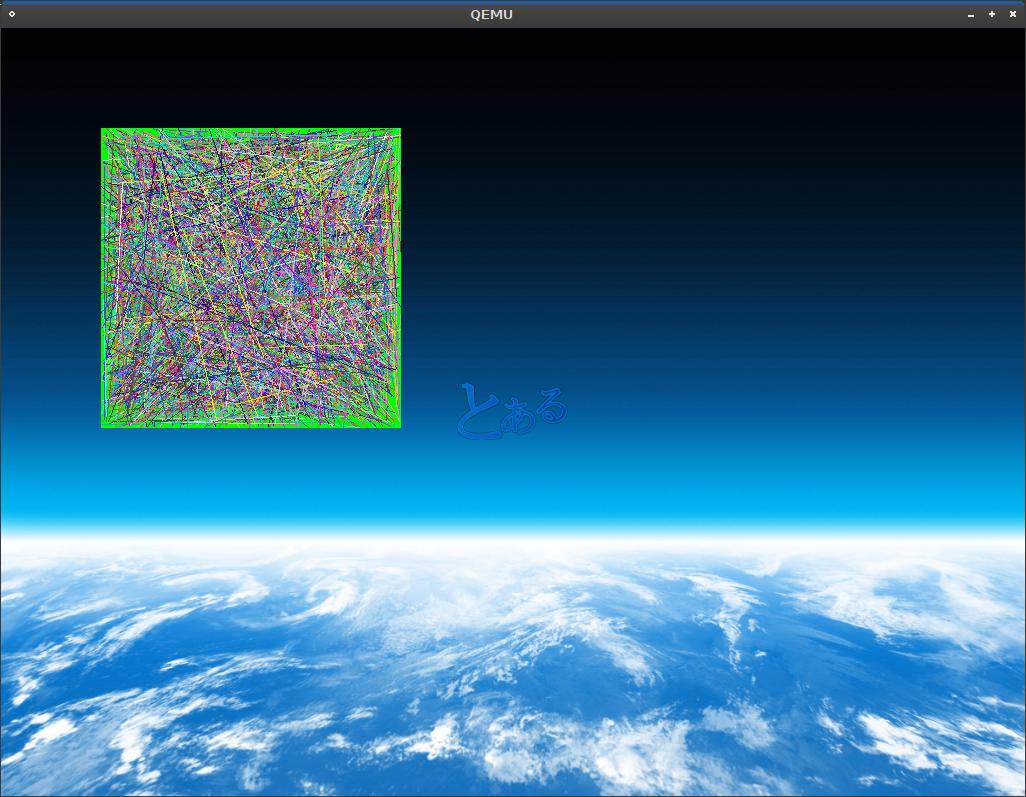Viewport: 1026px width, 797px height.
Task: Maximize the QEMU window
Action: [x=992, y=14]
